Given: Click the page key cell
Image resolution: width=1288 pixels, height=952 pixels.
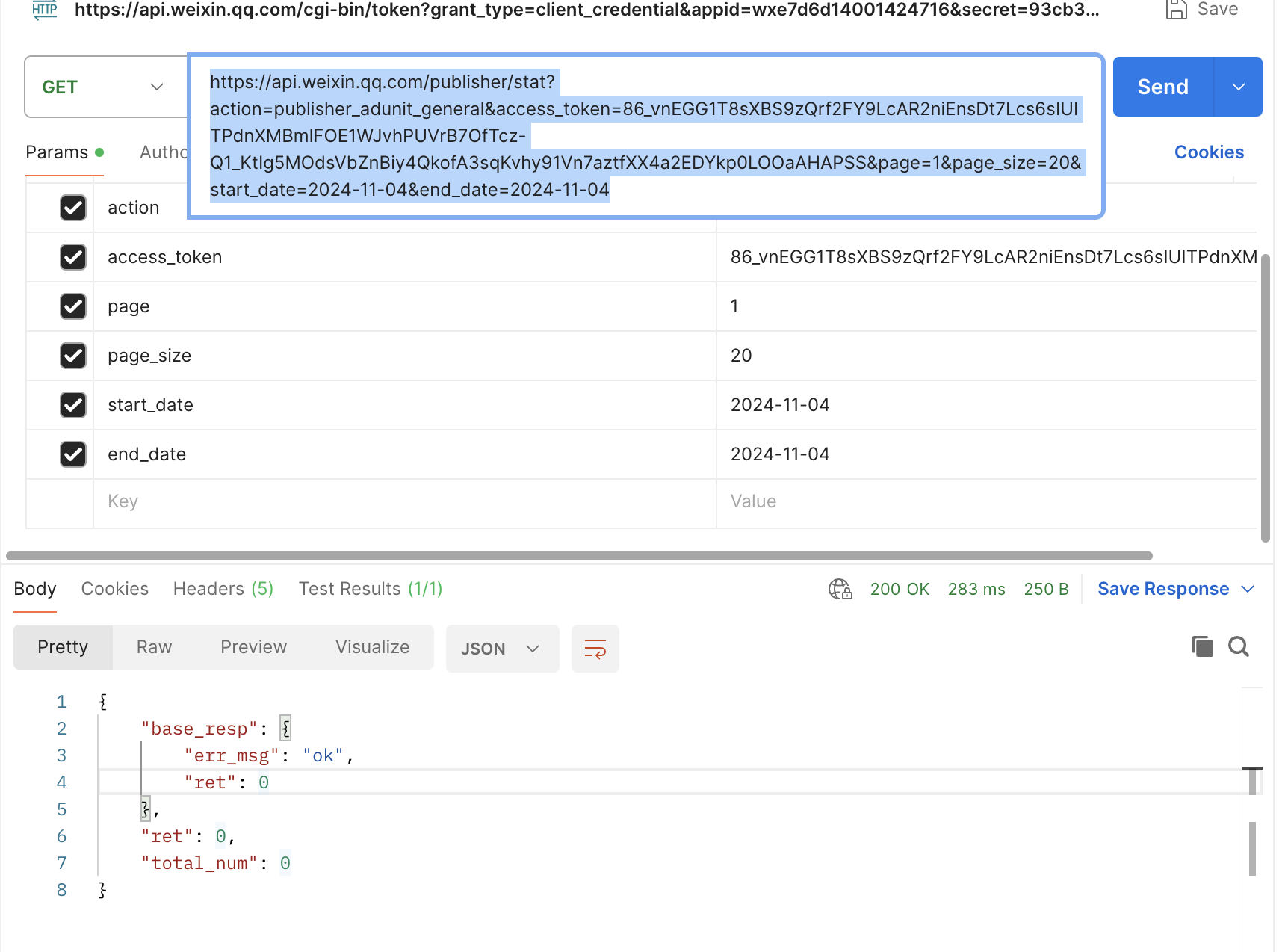Looking at the screenshot, I should 405,306.
